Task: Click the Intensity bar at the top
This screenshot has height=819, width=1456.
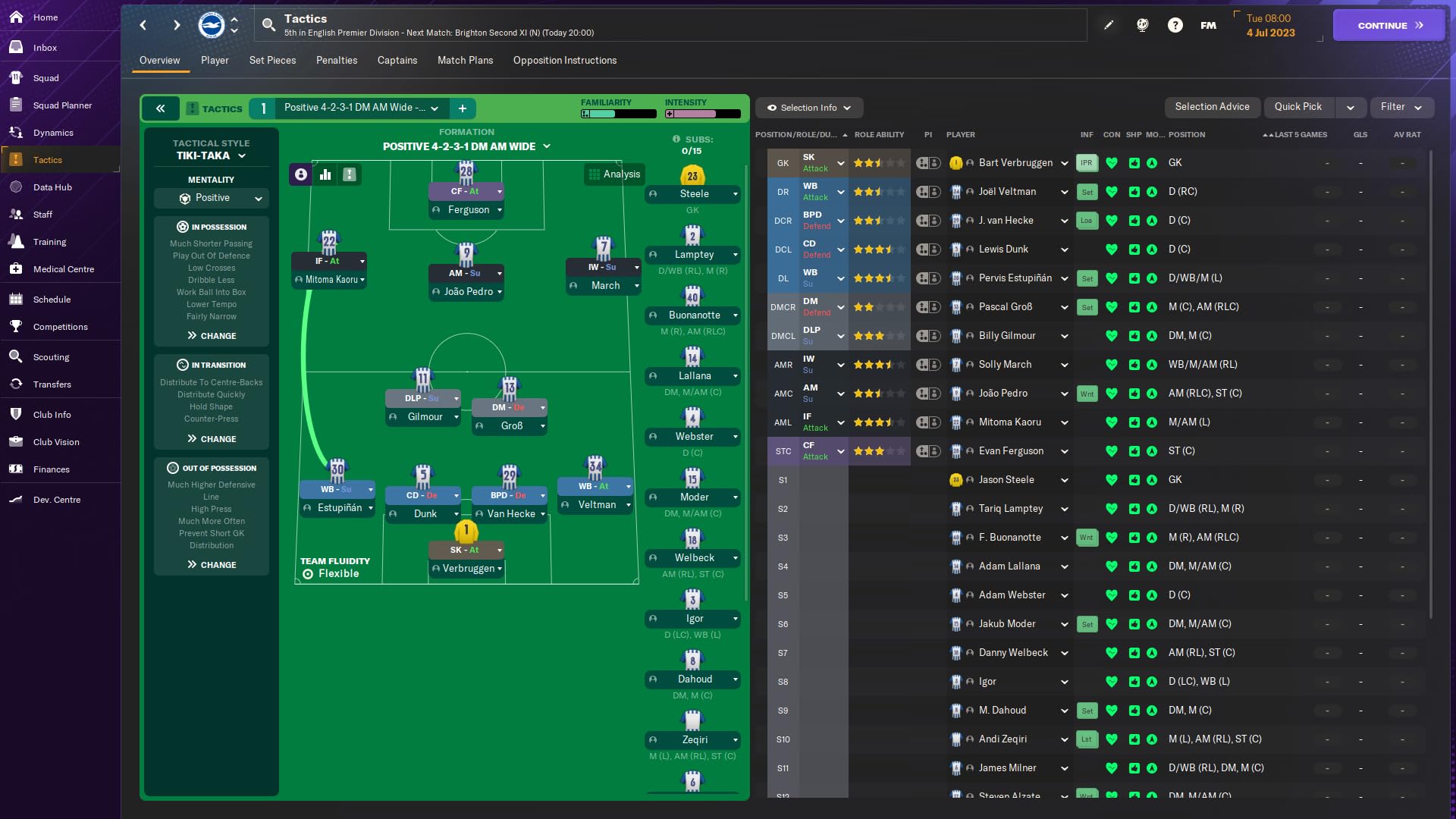Action: point(703,114)
